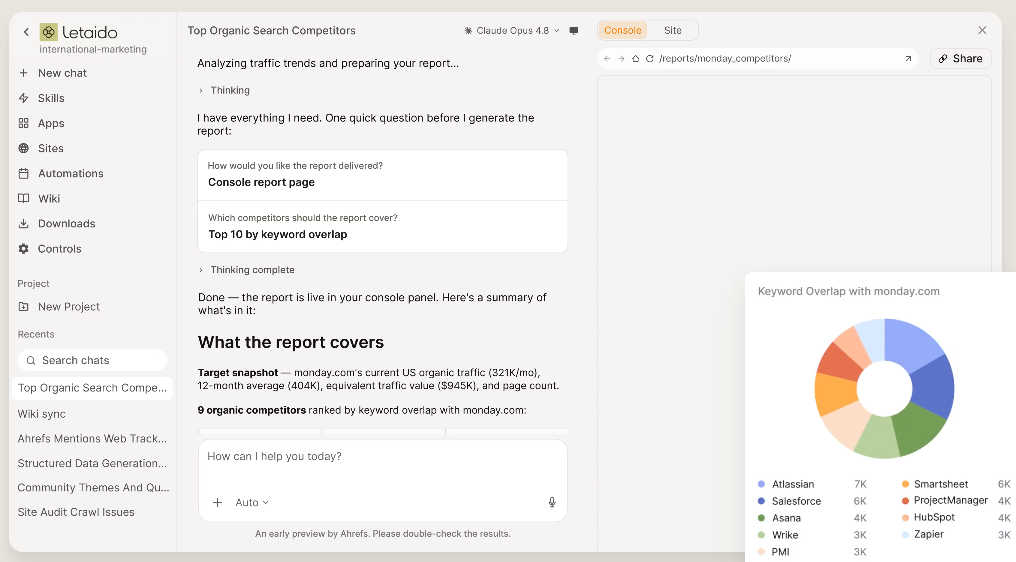Click the donut chart center
1016x562 pixels.
click(884, 388)
